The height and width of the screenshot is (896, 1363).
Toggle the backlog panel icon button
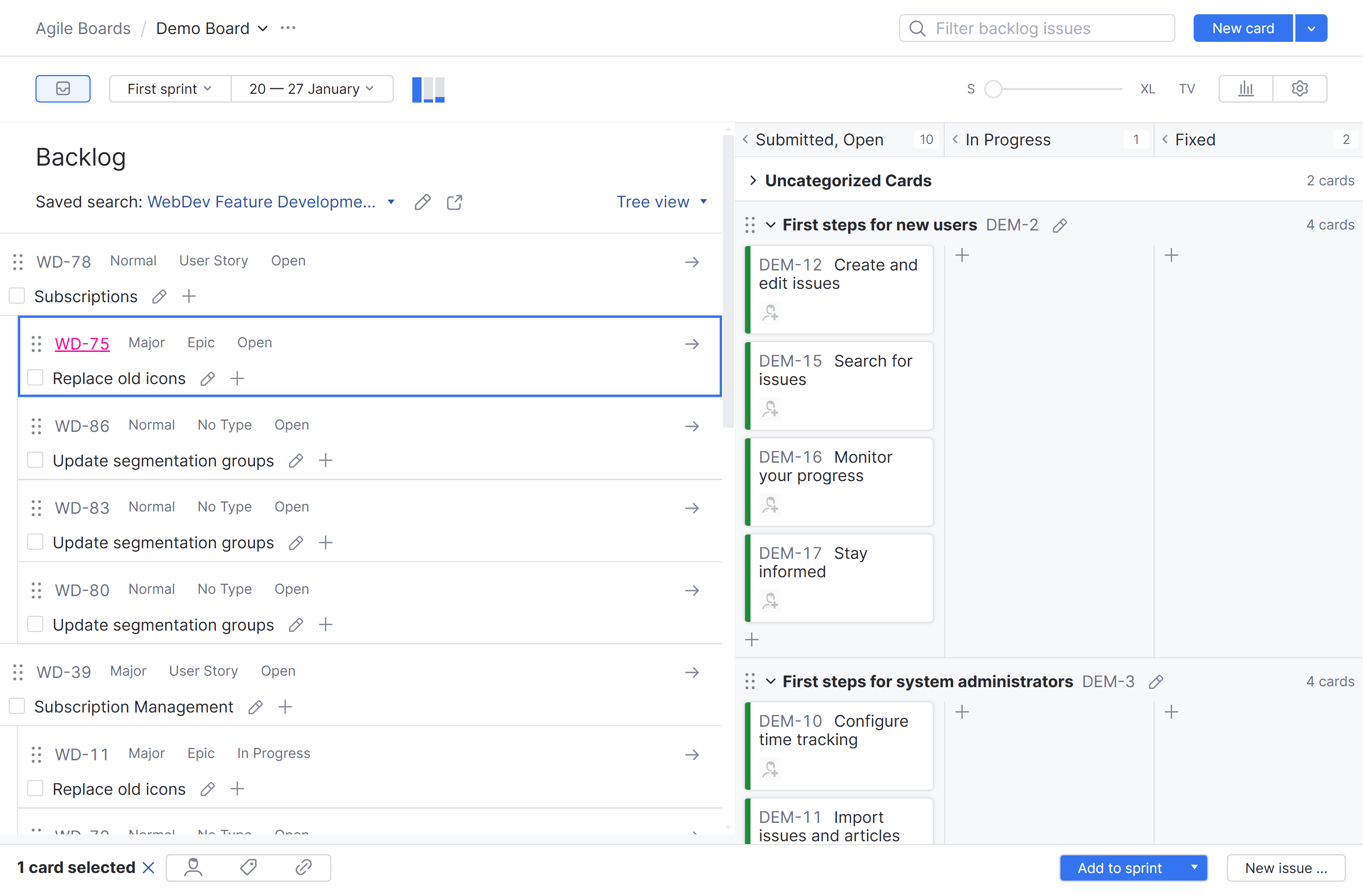point(63,89)
